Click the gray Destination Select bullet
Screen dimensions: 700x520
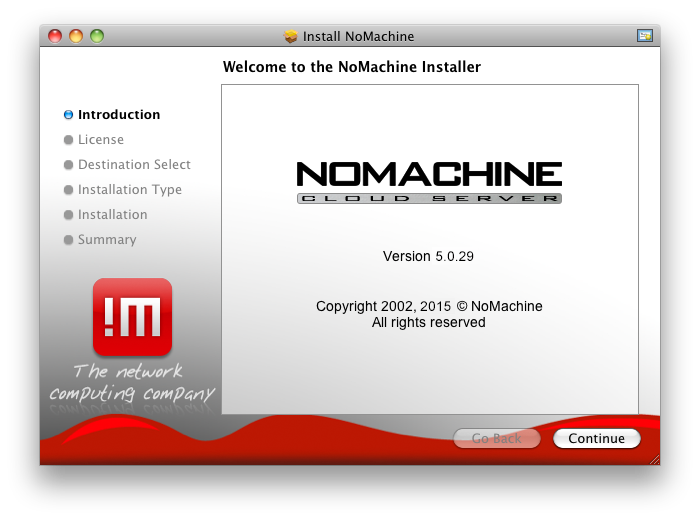click(x=68, y=165)
